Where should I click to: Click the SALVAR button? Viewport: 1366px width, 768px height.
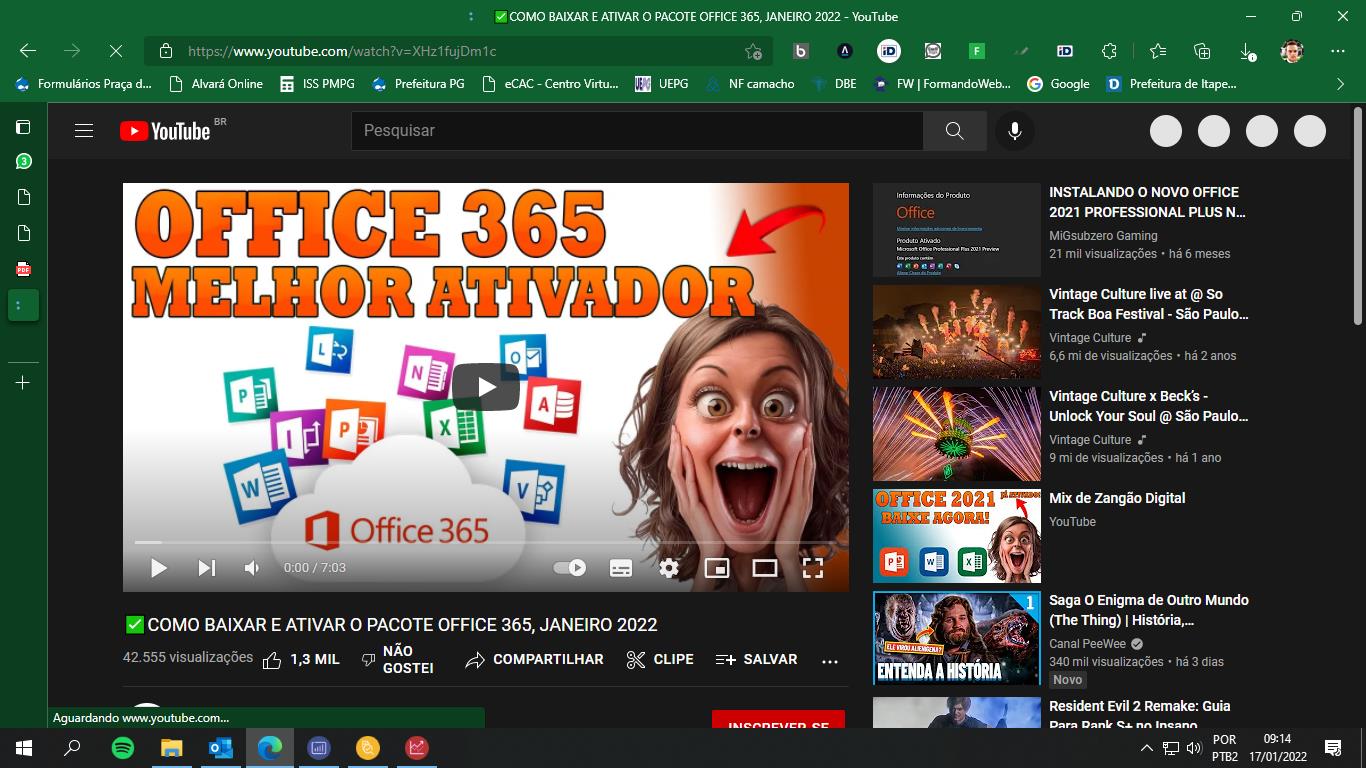pyautogui.click(x=757, y=660)
